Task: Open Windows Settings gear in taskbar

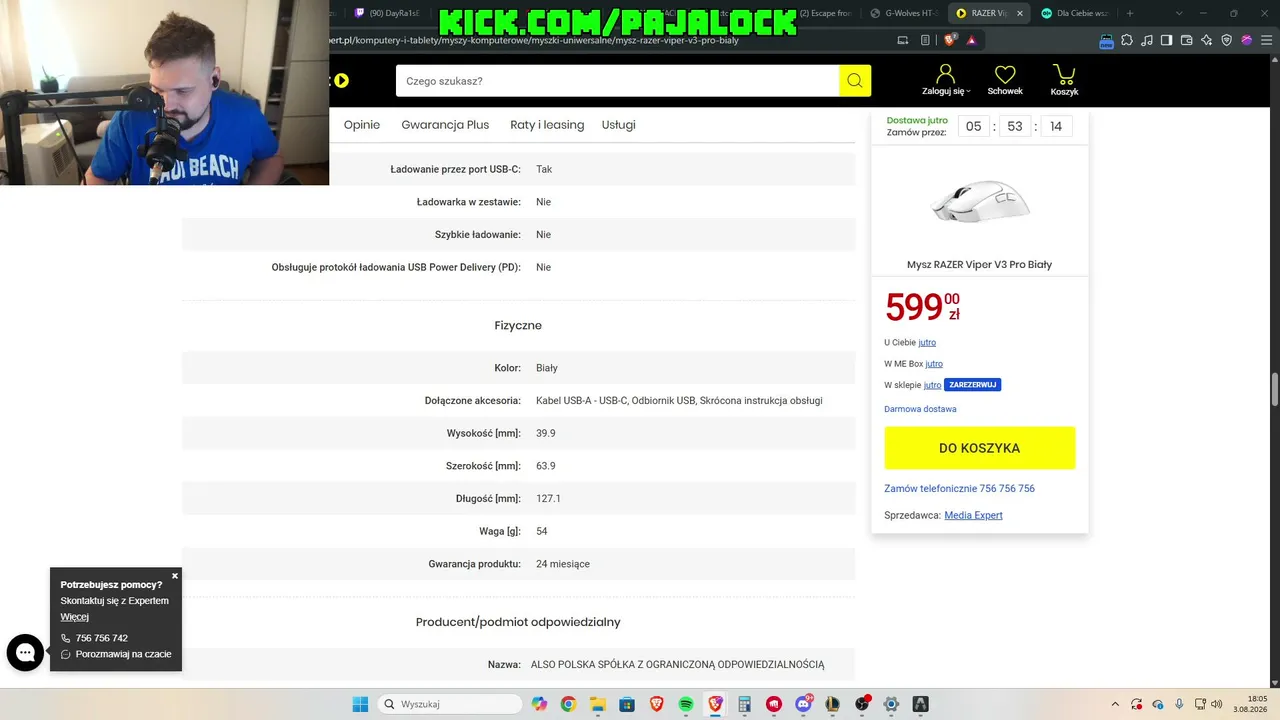Action: (891, 704)
